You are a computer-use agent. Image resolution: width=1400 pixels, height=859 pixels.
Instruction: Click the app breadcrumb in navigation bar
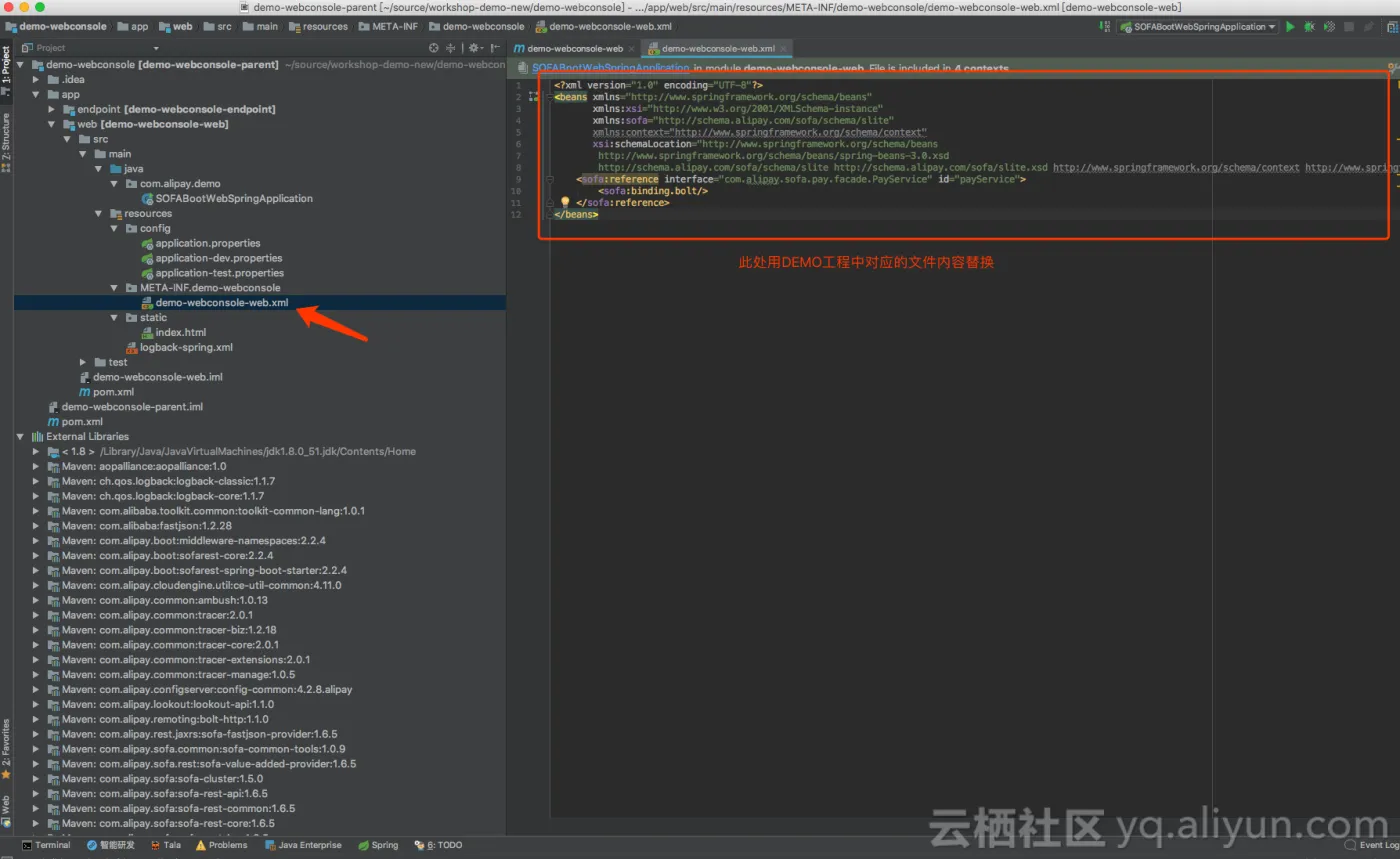coord(133,27)
